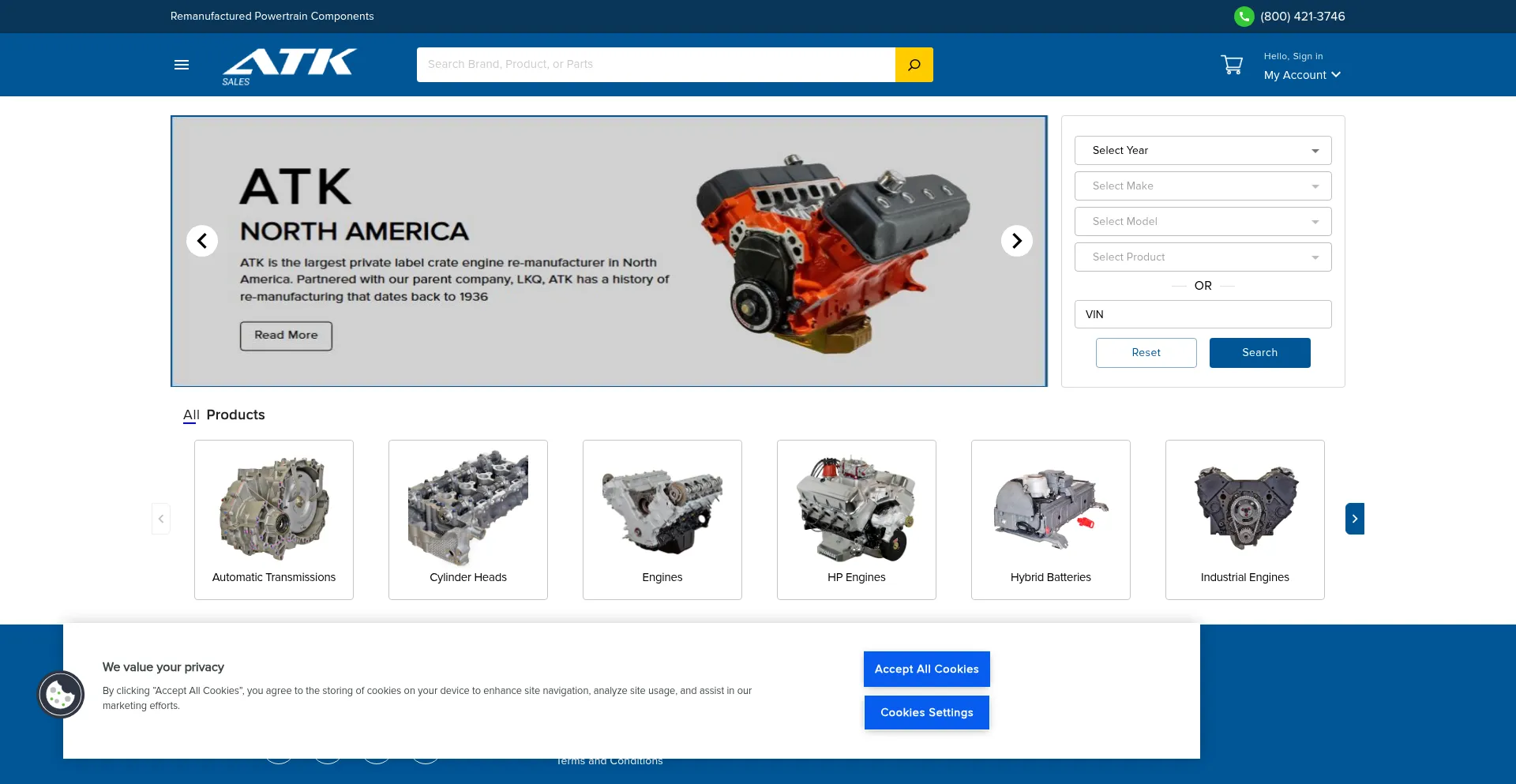Click Accept All Cookies
This screenshot has width=1516, height=784.
click(x=926, y=669)
